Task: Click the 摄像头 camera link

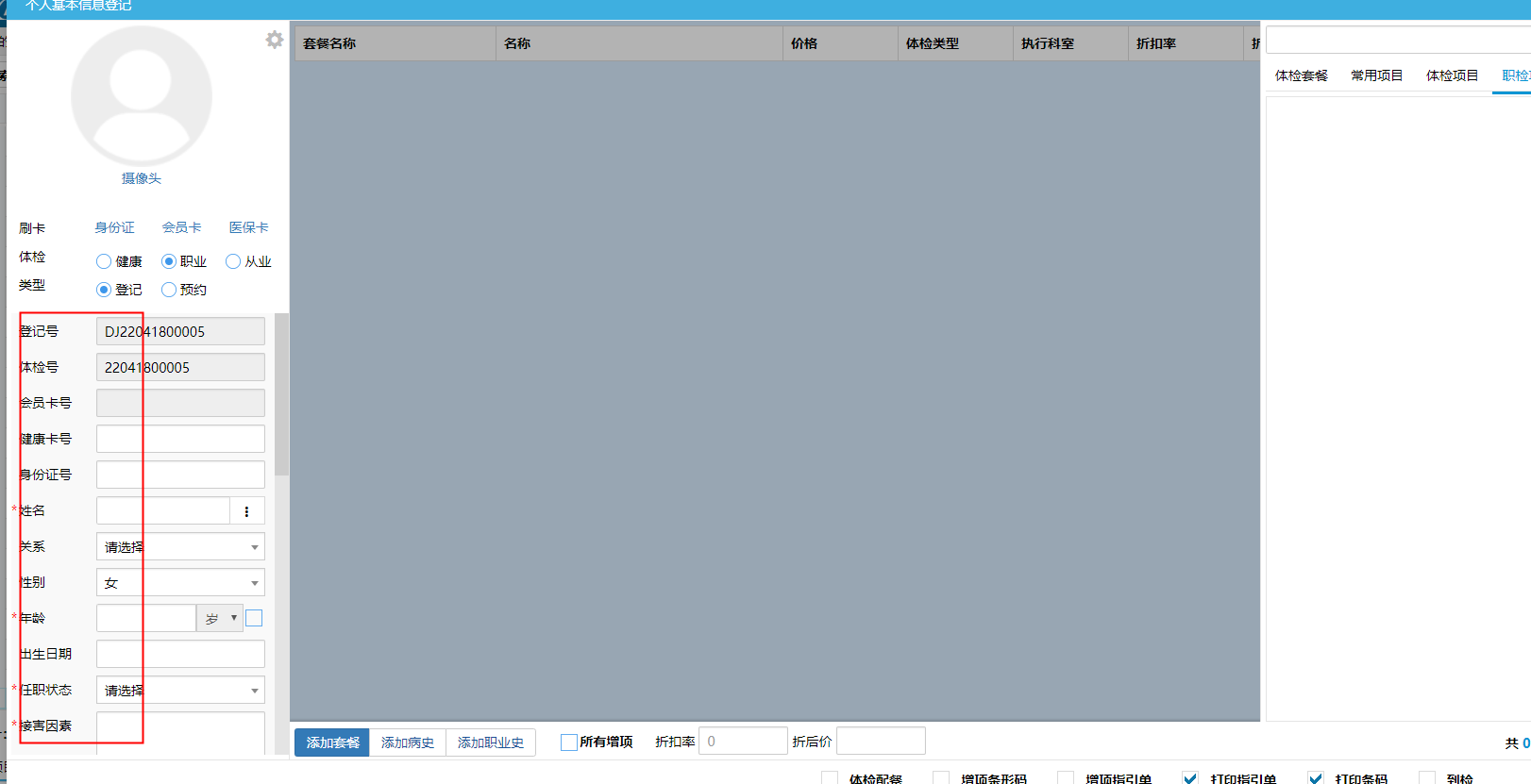Action: 142,178
